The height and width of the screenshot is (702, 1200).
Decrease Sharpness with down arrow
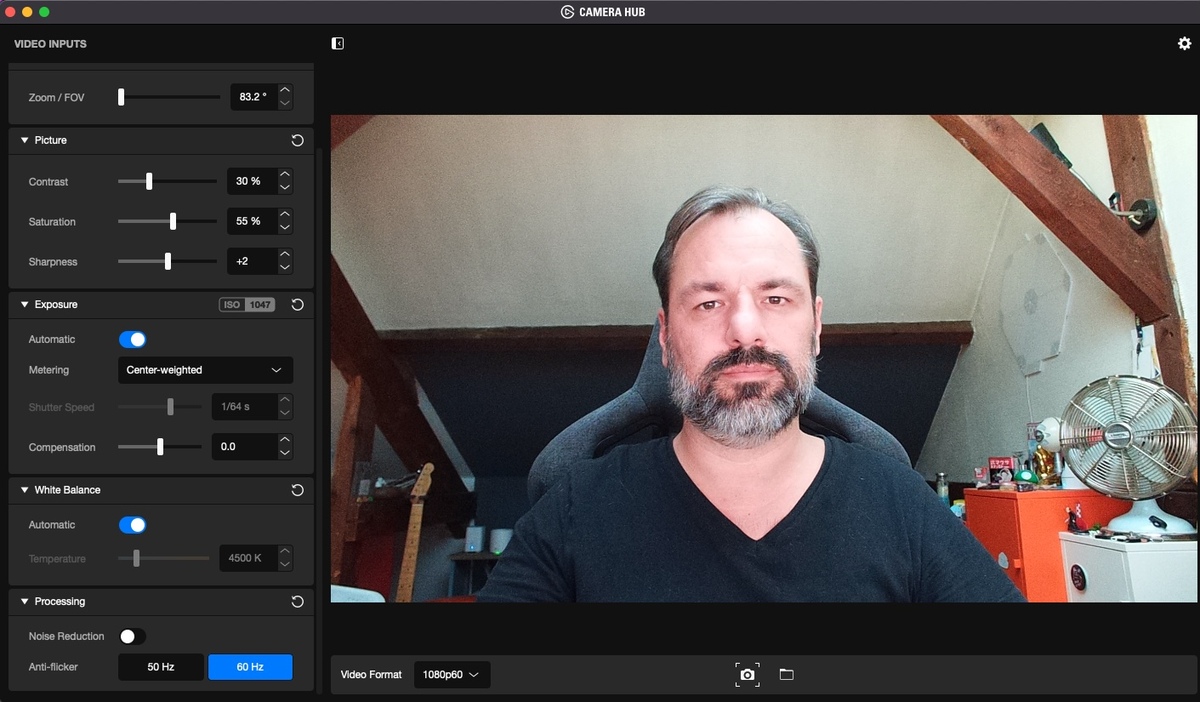(285, 267)
